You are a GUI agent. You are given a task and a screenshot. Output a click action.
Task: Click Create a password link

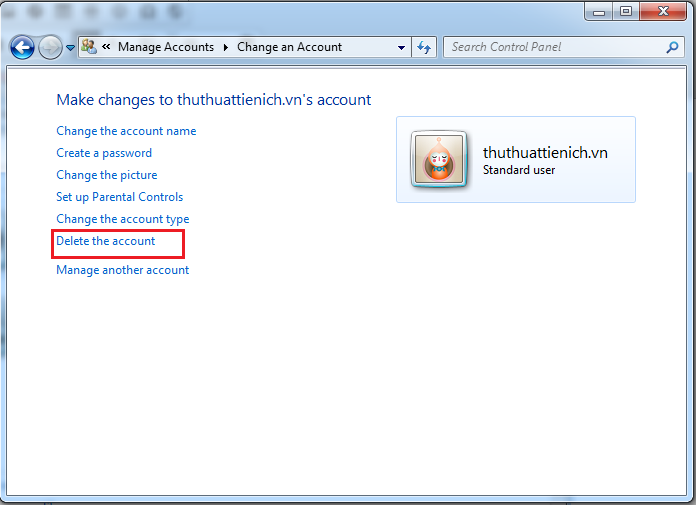[x=104, y=153]
